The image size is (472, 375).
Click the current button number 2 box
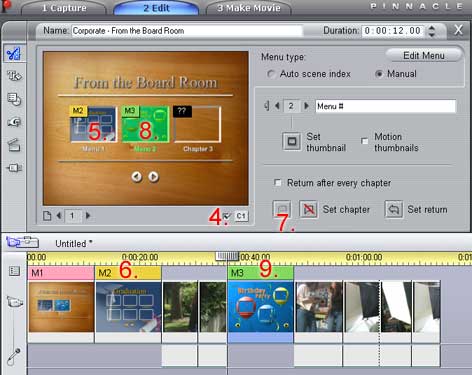point(291,106)
